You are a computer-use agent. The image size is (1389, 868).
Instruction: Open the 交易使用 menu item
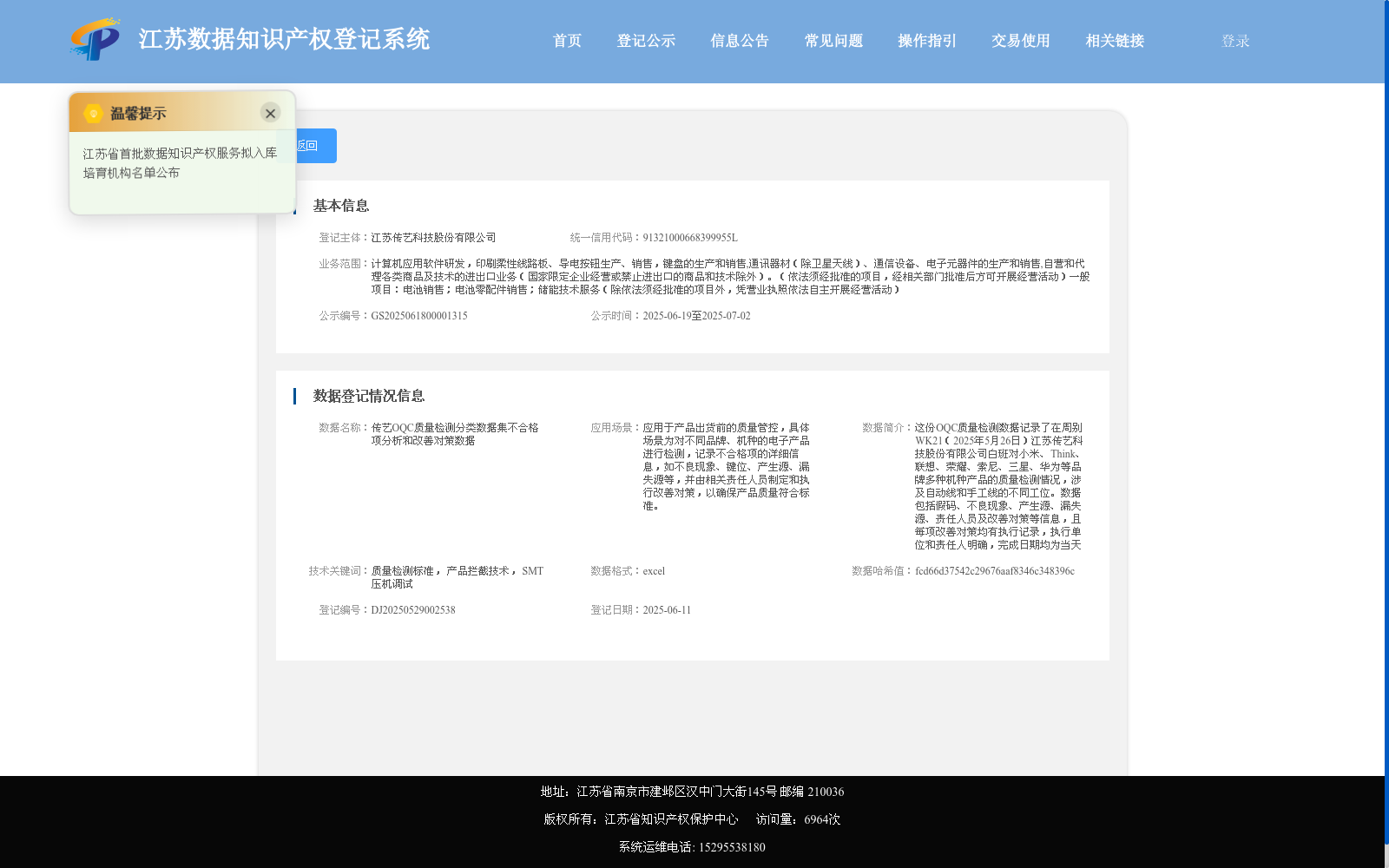(x=1021, y=41)
